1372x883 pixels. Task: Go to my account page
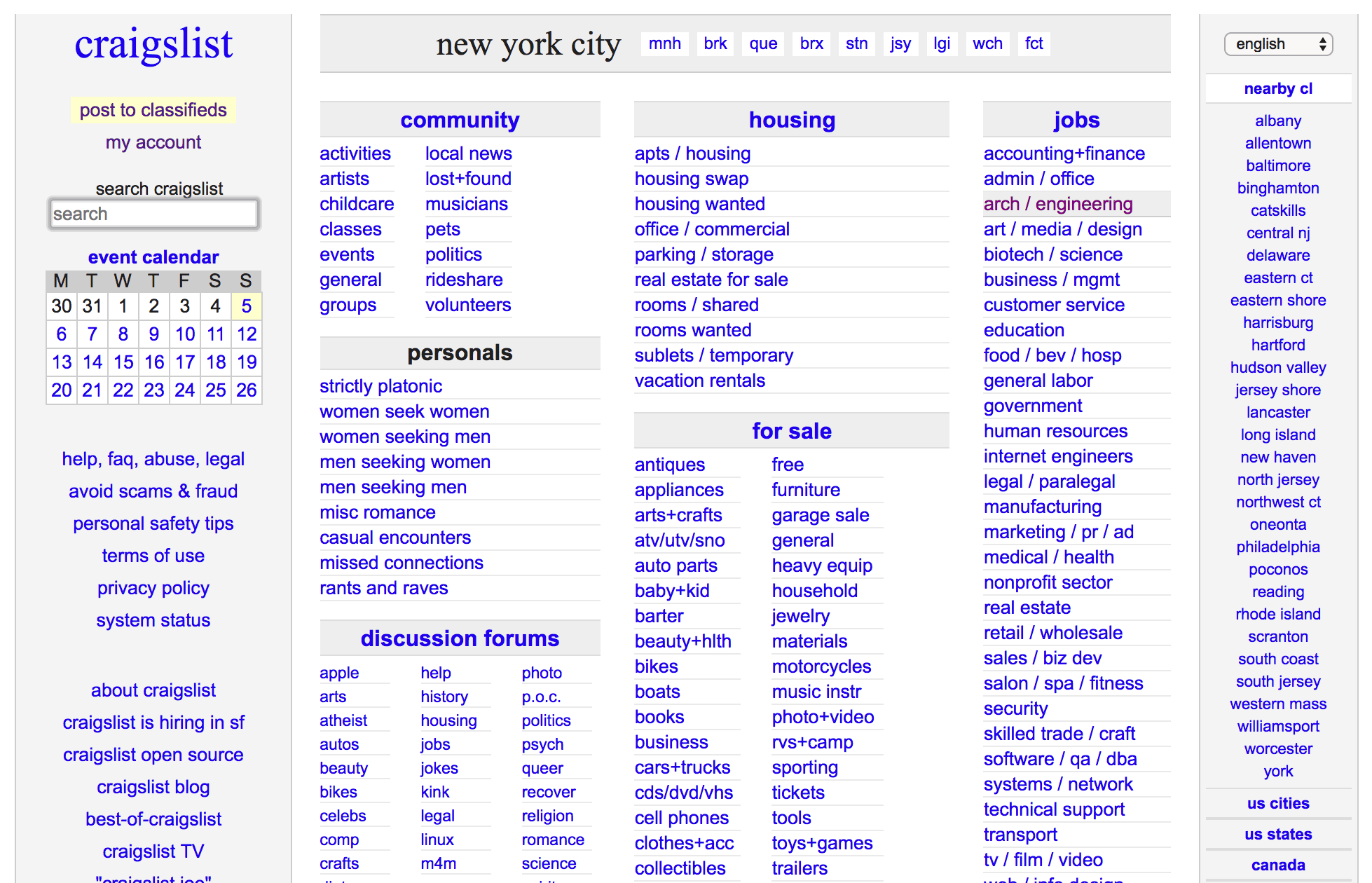tap(153, 142)
